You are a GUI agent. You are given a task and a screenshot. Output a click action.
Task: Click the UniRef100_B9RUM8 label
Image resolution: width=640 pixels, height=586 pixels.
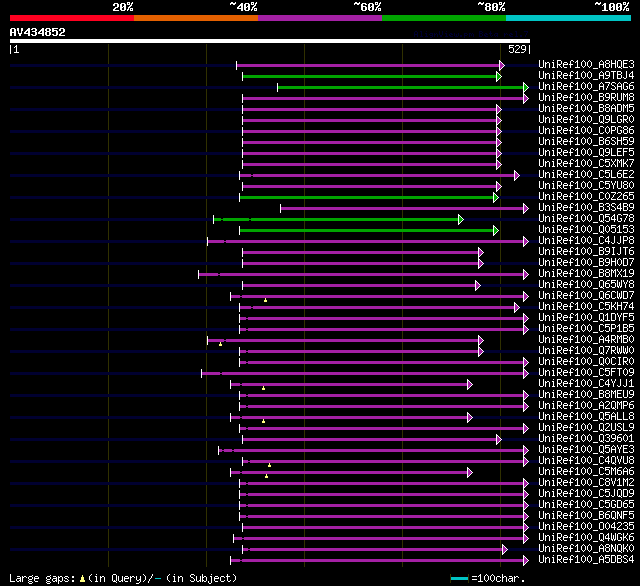[x=586, y=98]
